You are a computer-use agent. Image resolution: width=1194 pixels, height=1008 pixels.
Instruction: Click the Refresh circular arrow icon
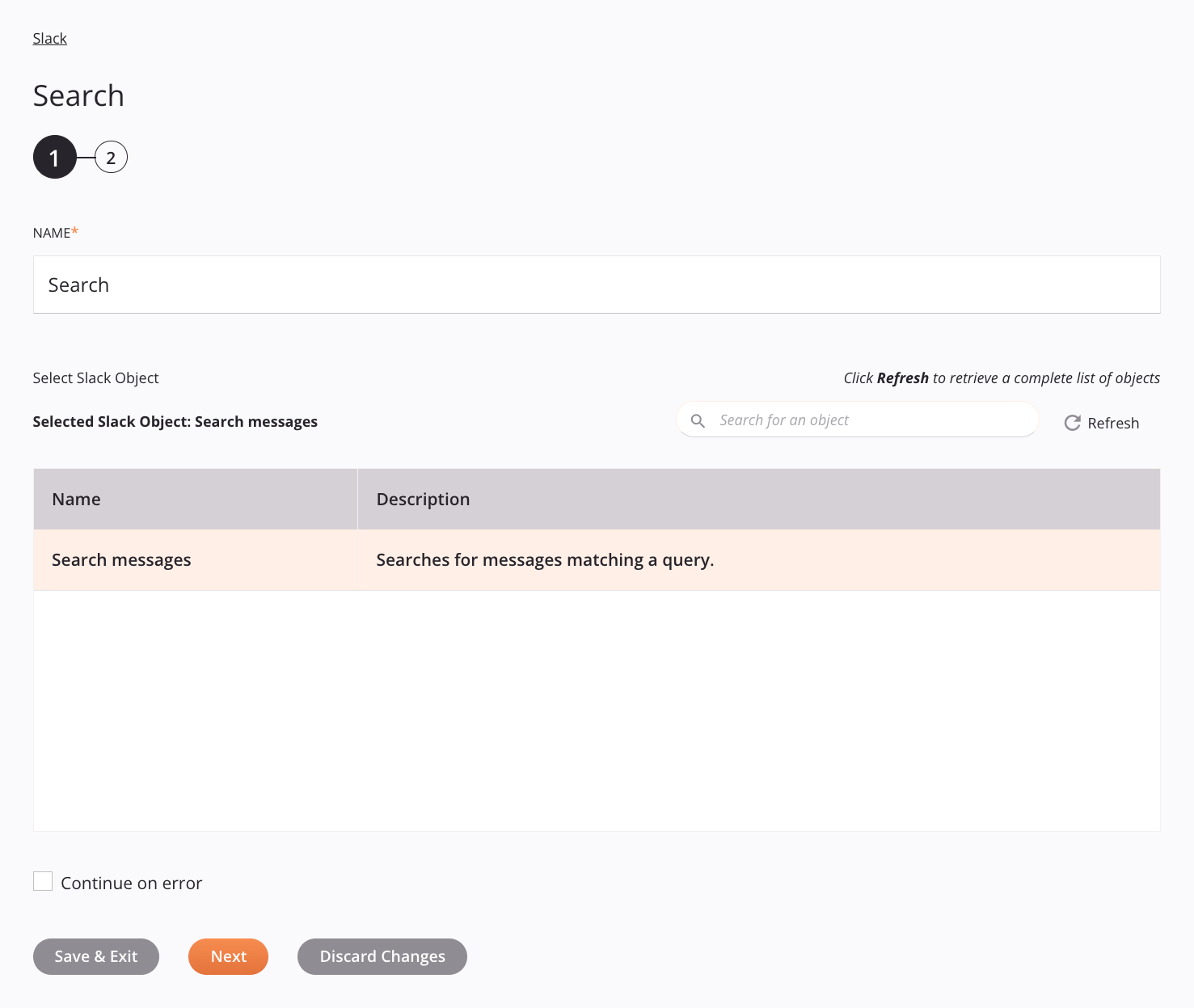tap(1072, 423)
